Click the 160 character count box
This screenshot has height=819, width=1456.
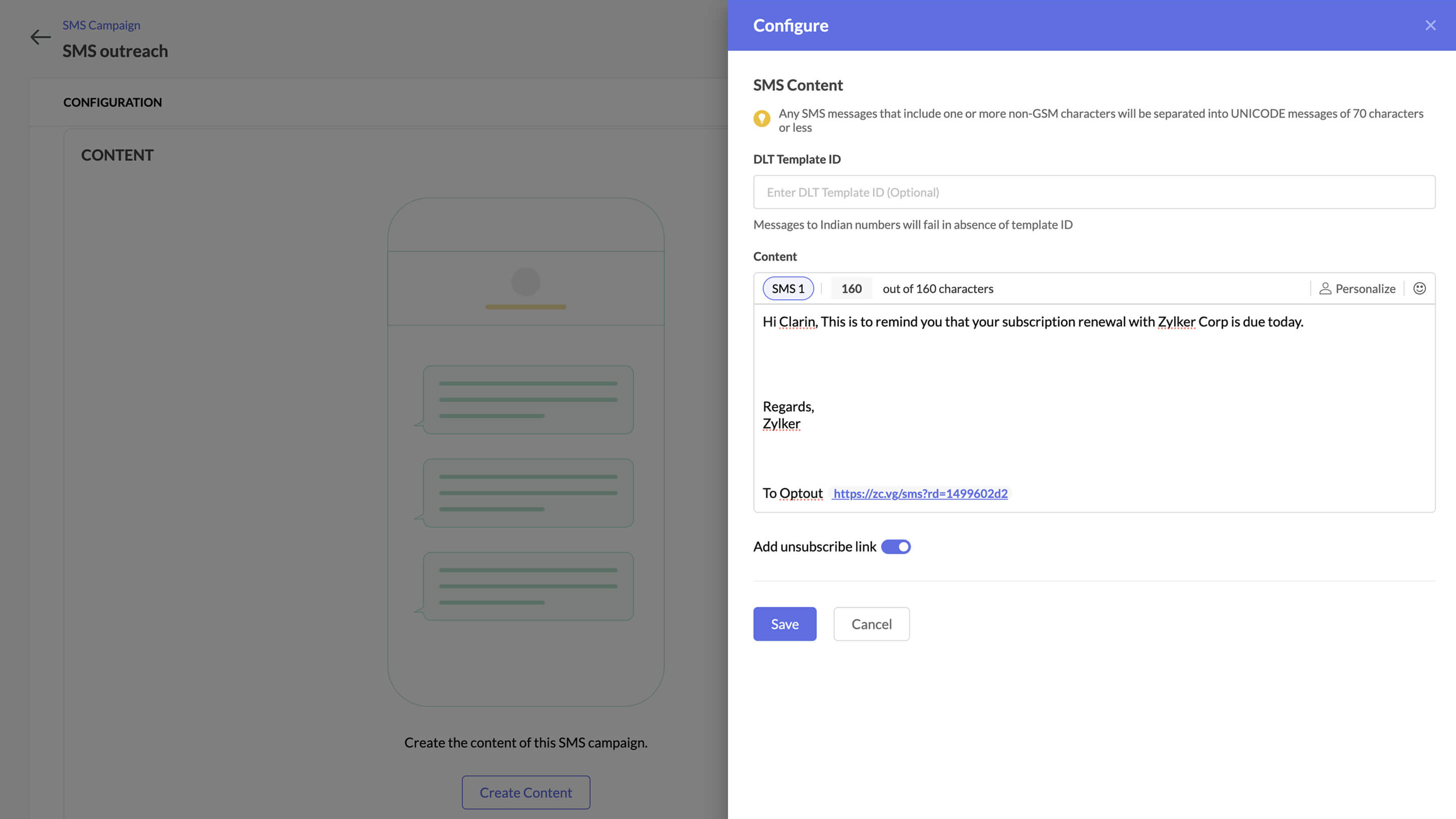(851, 288)
